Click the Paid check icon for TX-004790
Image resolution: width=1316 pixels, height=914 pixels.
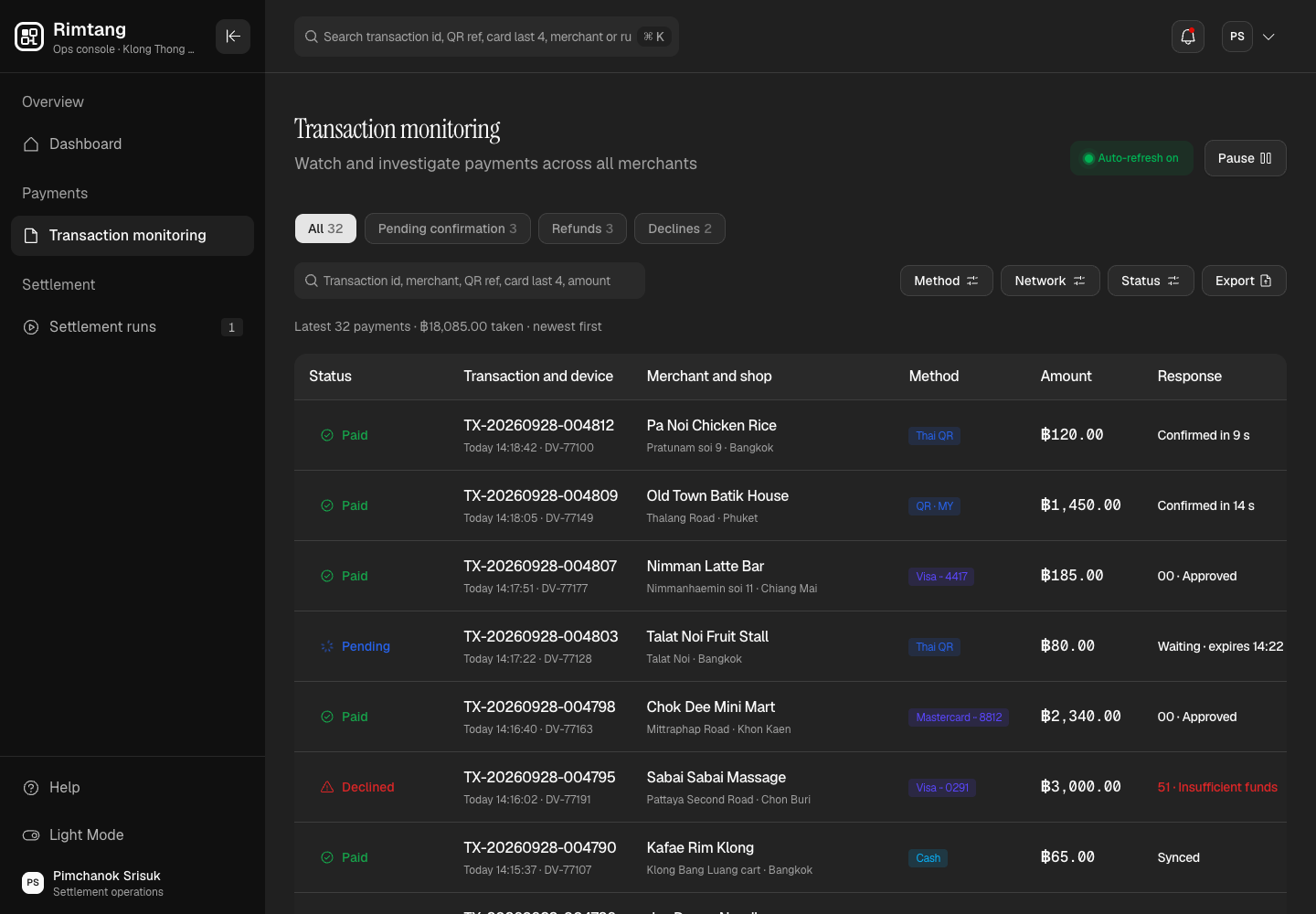click(327, 857)
